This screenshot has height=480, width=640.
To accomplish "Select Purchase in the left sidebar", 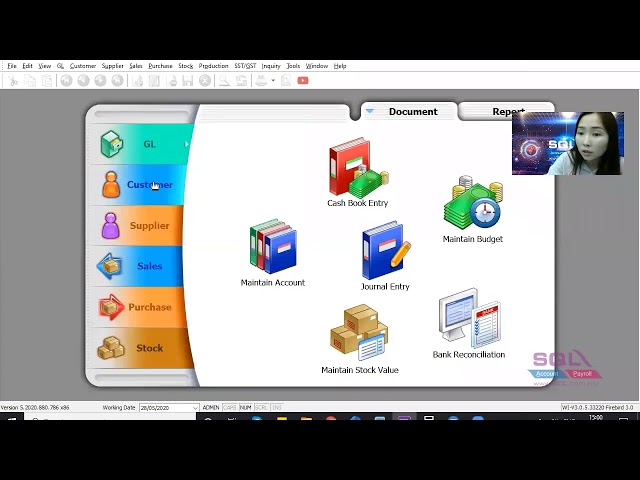I will (139, 307).
